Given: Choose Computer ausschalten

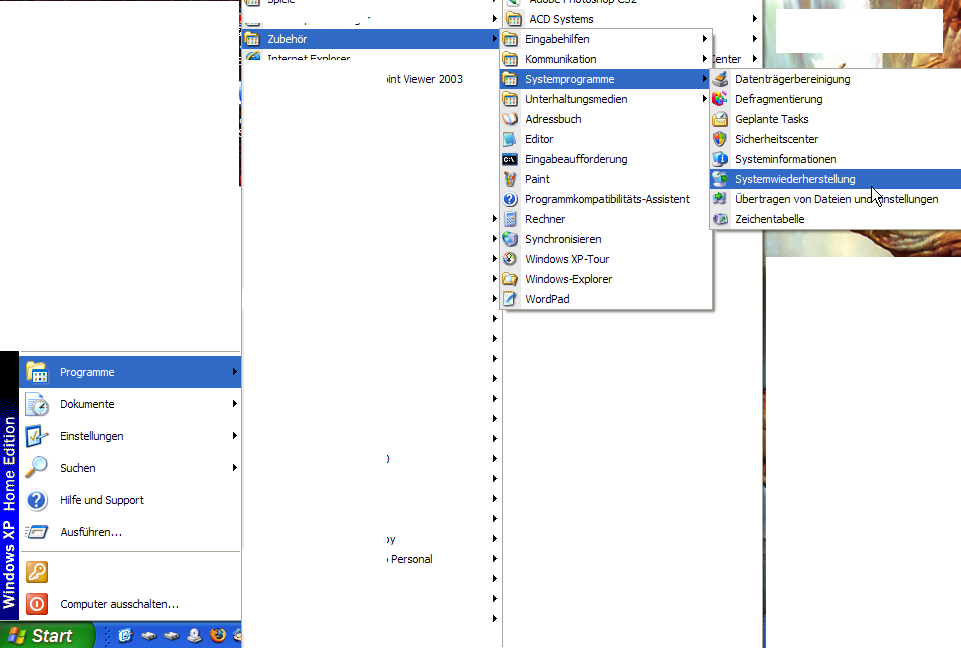Looking at the screenshot, I should point(131,604).
